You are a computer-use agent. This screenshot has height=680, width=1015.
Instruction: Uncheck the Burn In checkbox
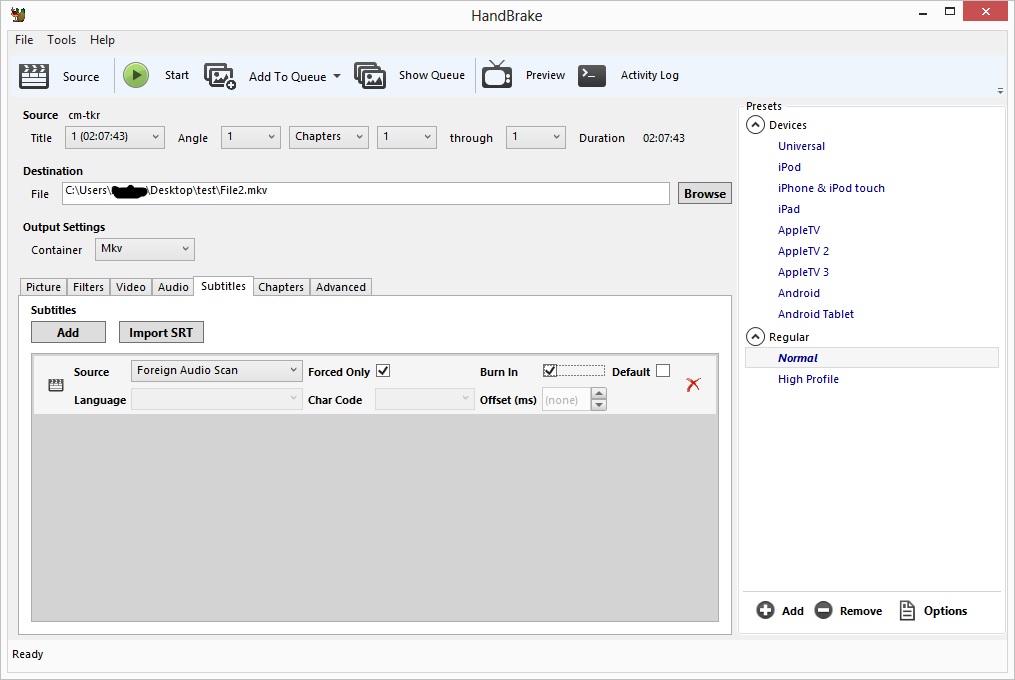point(550,370)
